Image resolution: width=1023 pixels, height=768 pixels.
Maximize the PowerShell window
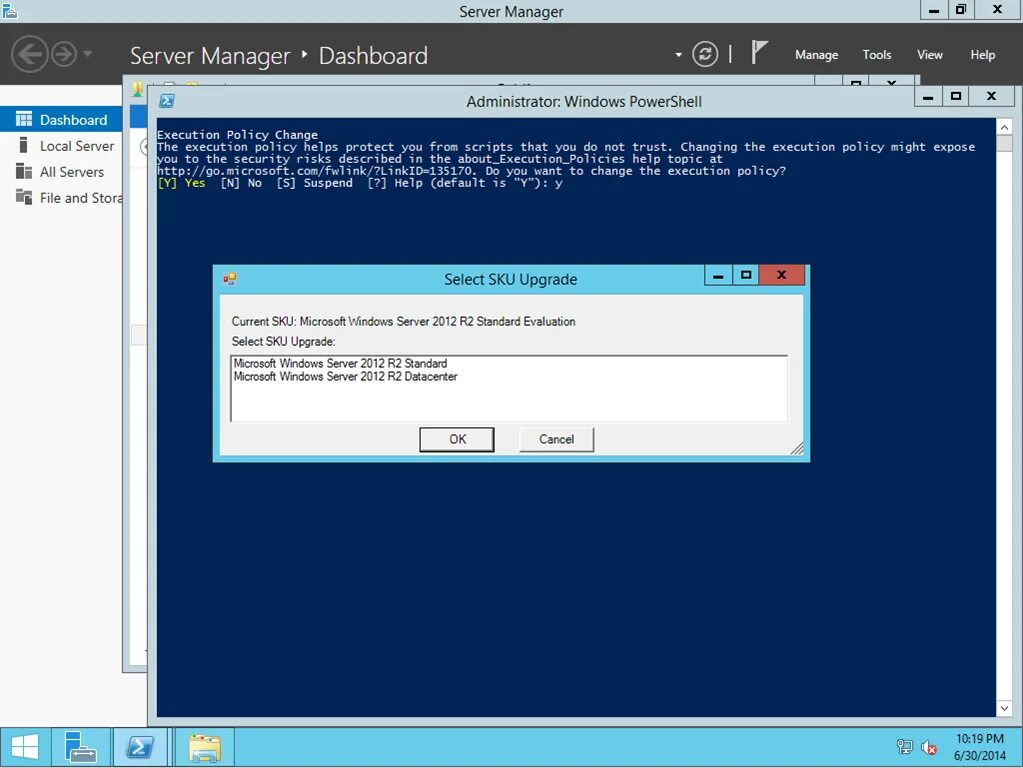[956, 97]
